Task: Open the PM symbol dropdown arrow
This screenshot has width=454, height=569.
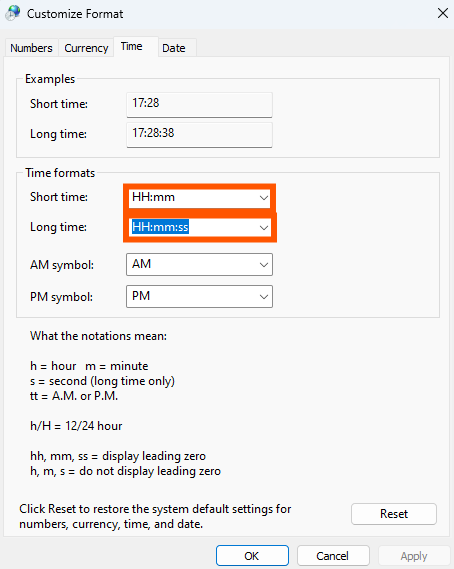Action: click(x=264, y=296)
